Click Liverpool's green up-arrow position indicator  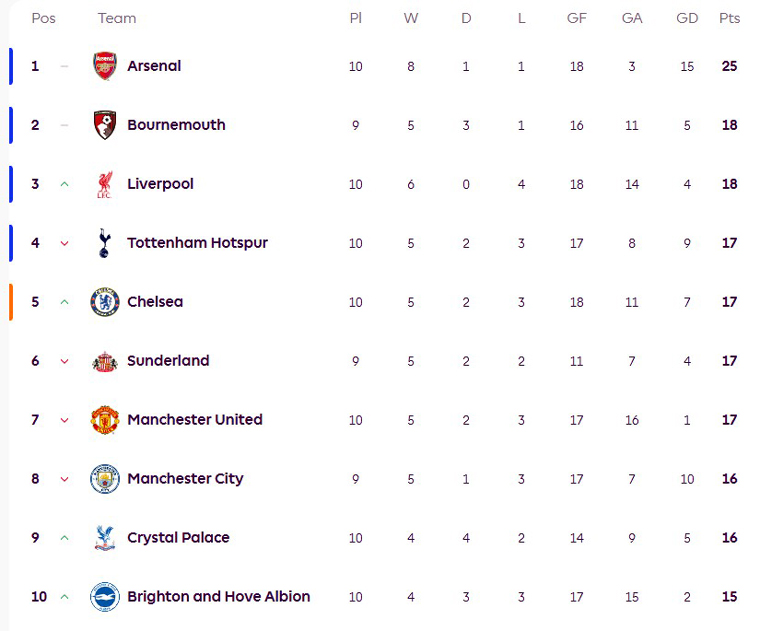[x=65, y=184]
